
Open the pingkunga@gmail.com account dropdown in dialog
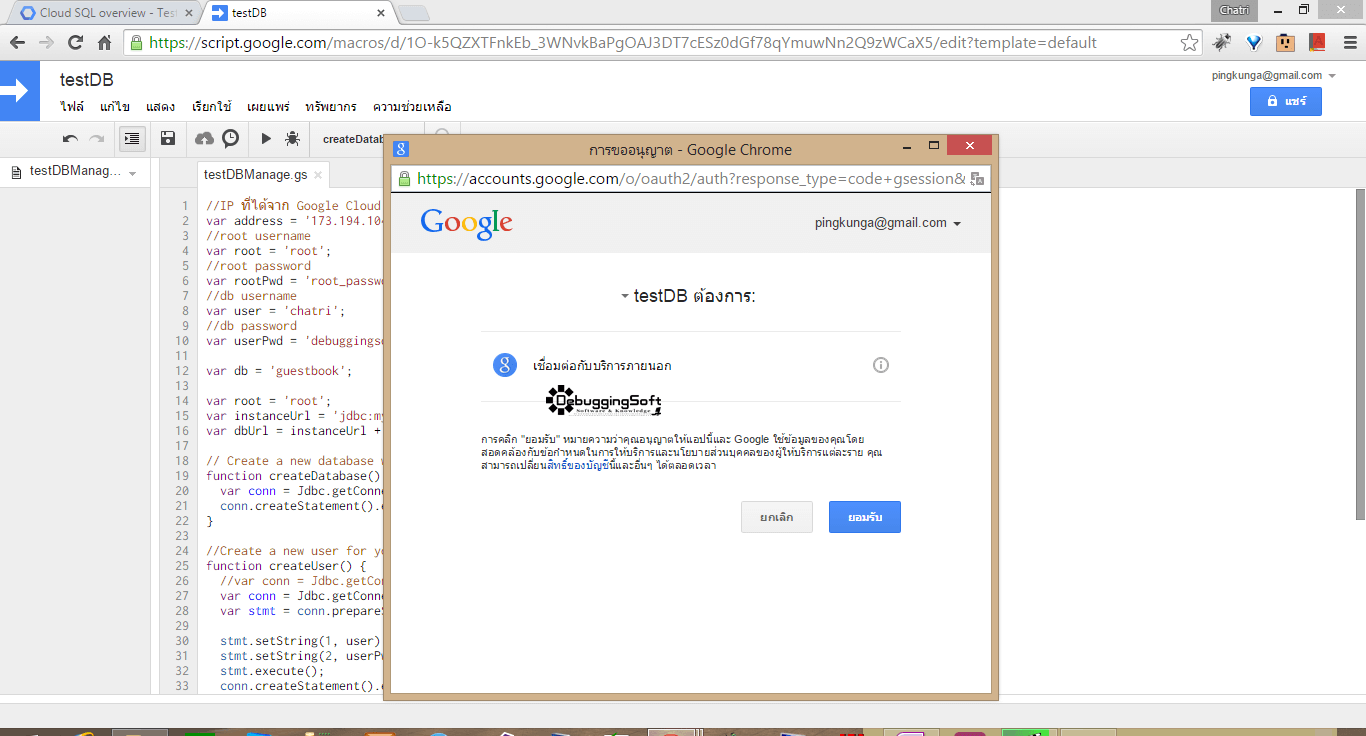click(x=888, y=223)
